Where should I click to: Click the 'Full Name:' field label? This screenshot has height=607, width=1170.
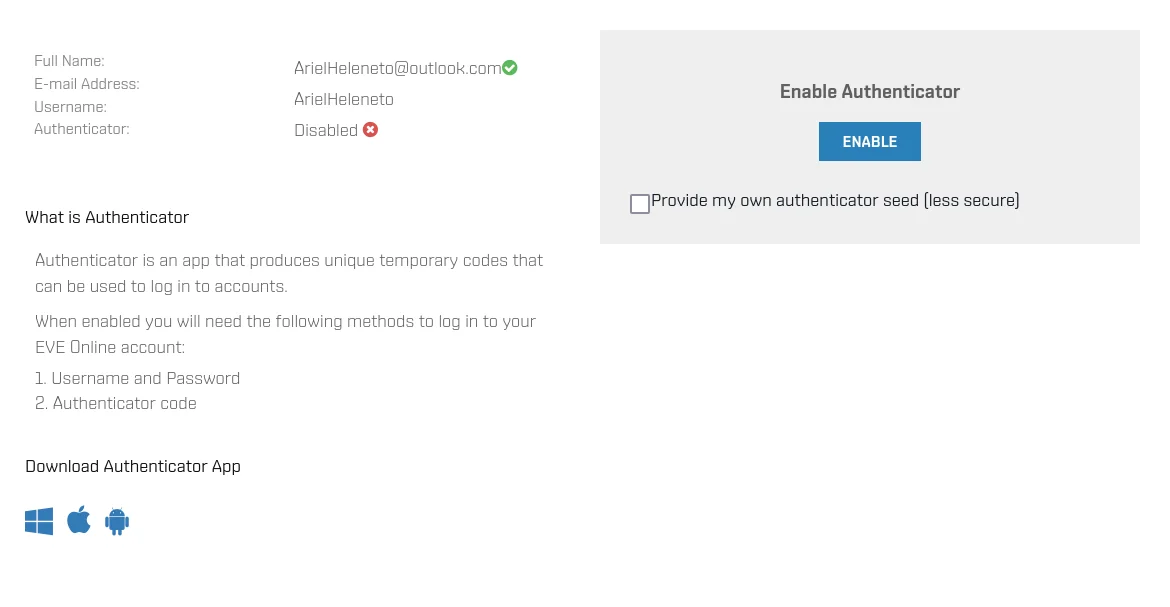[69, 61]
